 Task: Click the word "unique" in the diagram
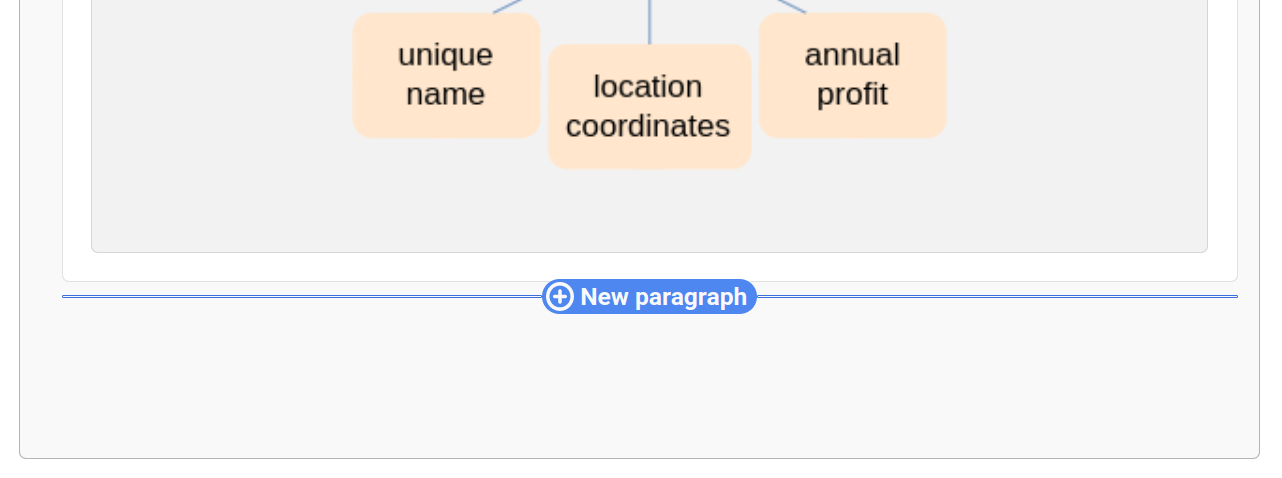pyautogui.click(x=445, y=54)
